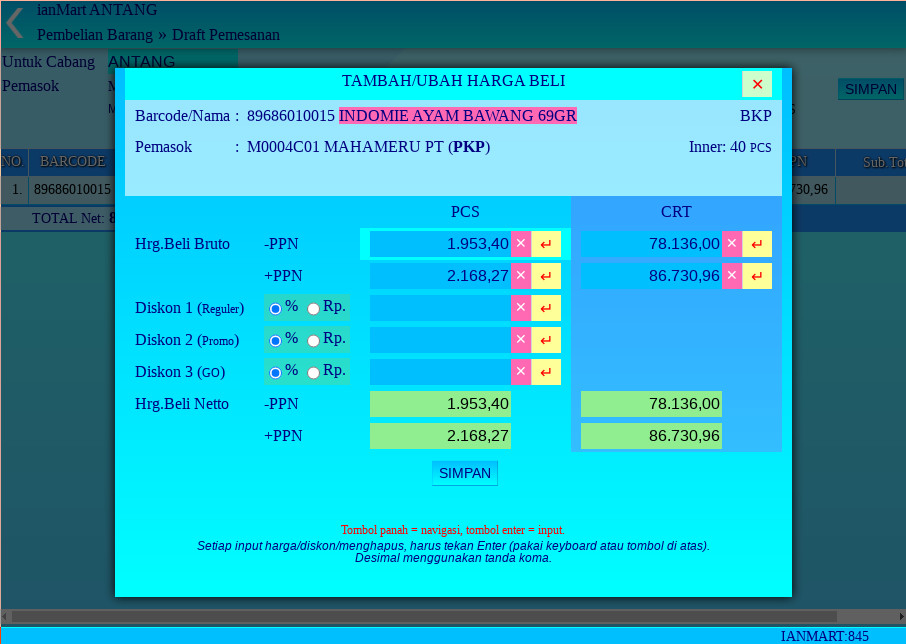Clear the CRT -PPN bruto price
The image size is (906, 644).
tap(731, 244)
